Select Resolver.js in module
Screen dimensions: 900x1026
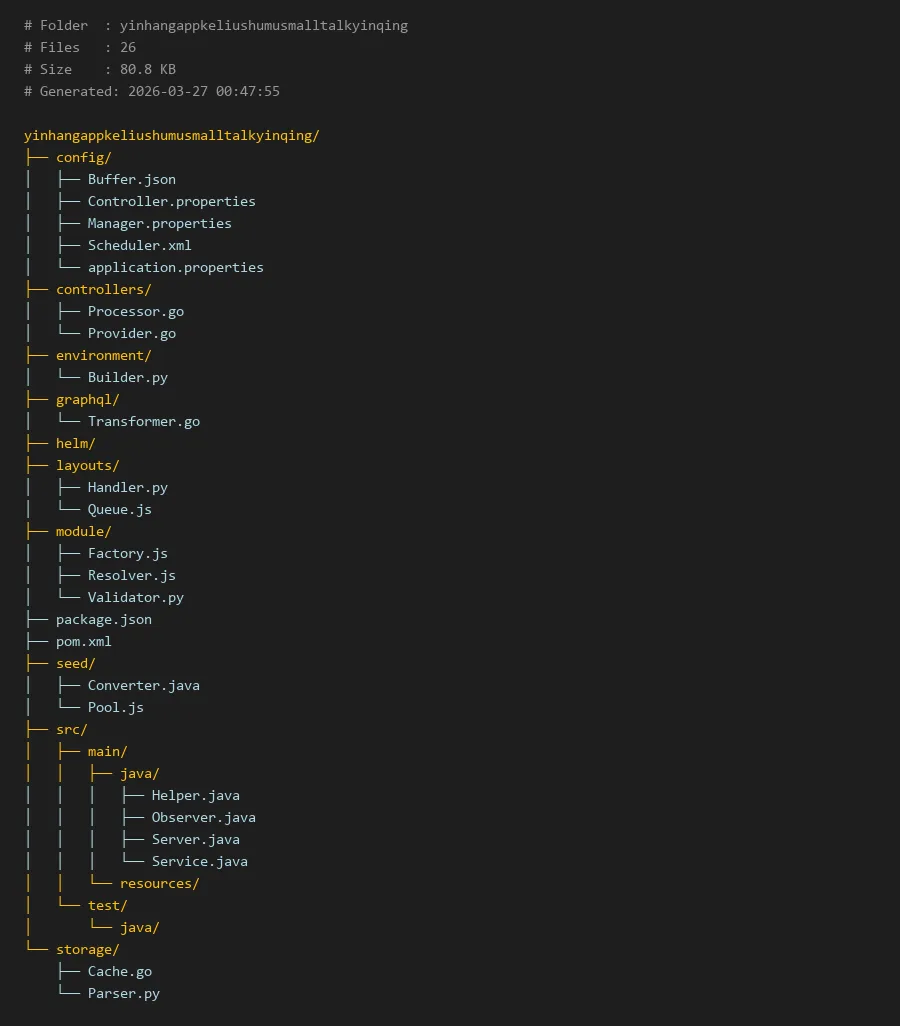point(131,575)
